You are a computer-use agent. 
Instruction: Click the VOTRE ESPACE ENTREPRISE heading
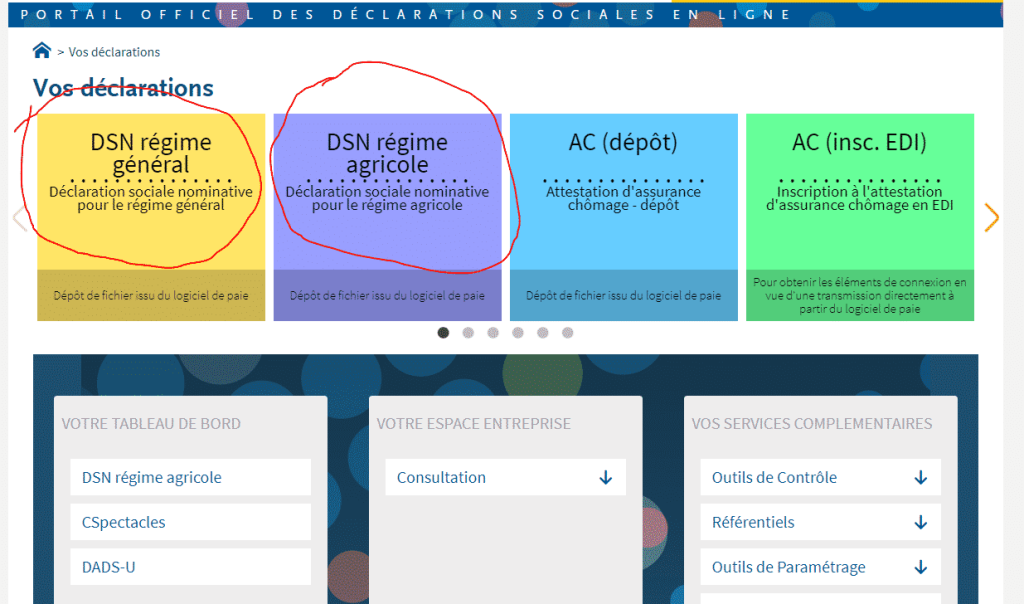click(x=473, y=424)
